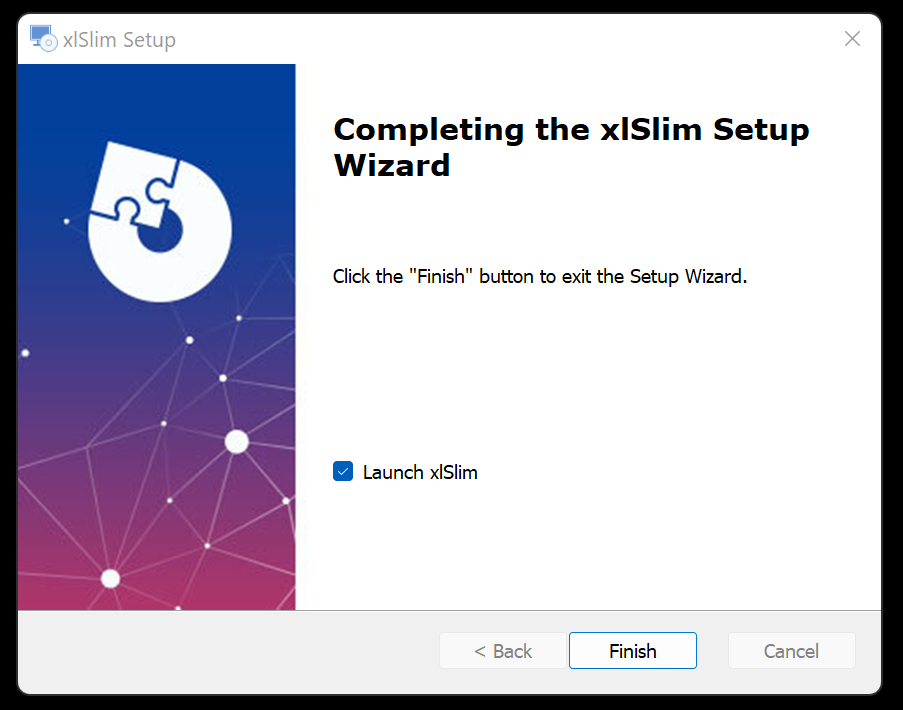Click the 'Finish button to exit' instruction text
The width and height of the screenshot is (903, 710).
(x=540, y=276)
